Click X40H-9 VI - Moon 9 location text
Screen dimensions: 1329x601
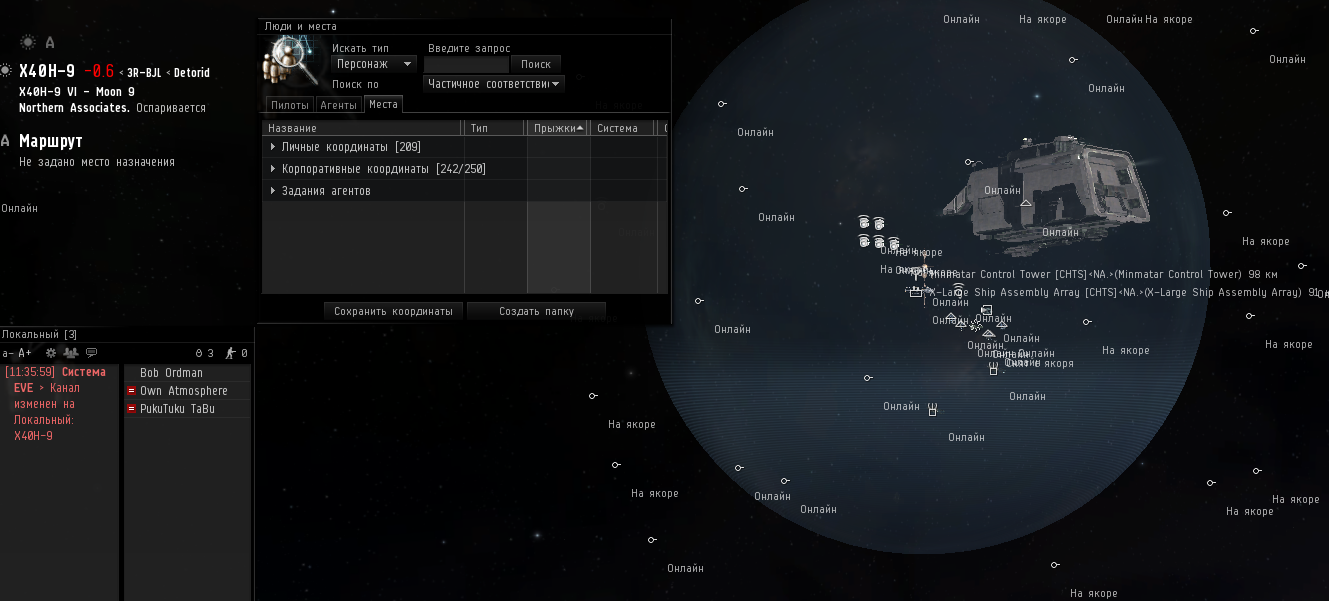click(77, 92)
